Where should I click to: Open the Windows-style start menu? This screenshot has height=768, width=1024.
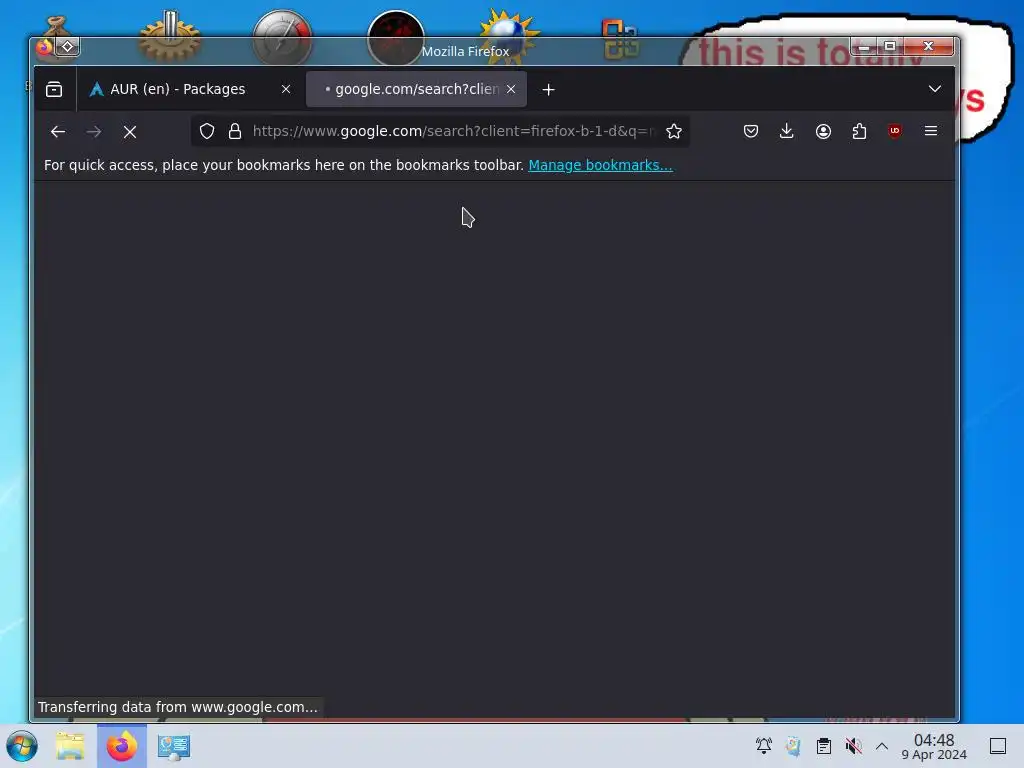(x=22, y=746)
